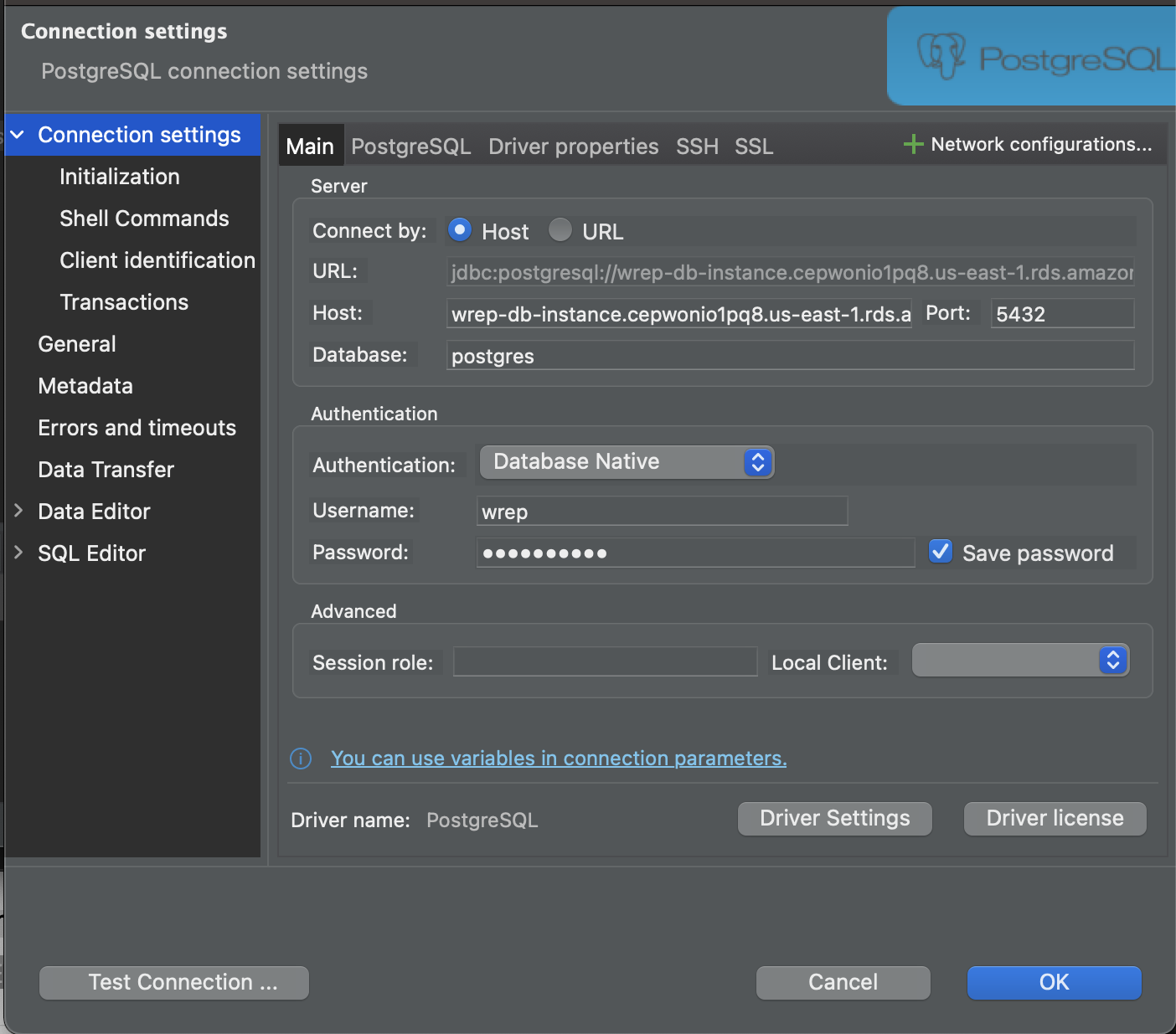This screenshot has height=1034, width=1176.
Task: Add network configuration via green plus icon
Action: (x=913, y=144)
